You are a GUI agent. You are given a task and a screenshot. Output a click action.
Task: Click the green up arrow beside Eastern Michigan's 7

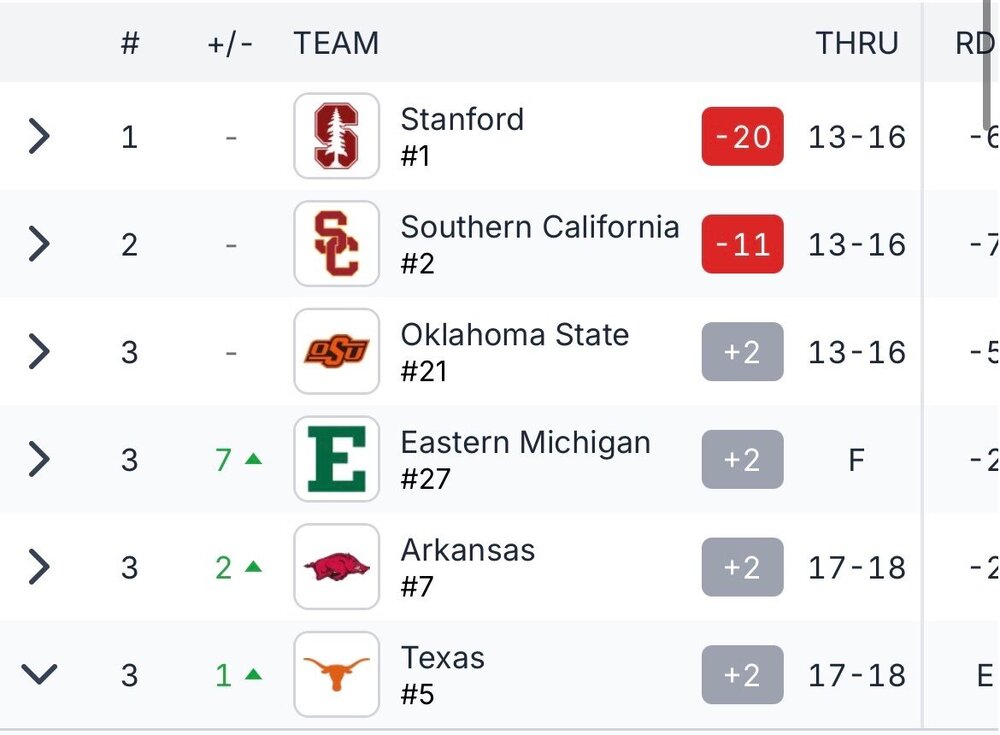click(254, 459)
